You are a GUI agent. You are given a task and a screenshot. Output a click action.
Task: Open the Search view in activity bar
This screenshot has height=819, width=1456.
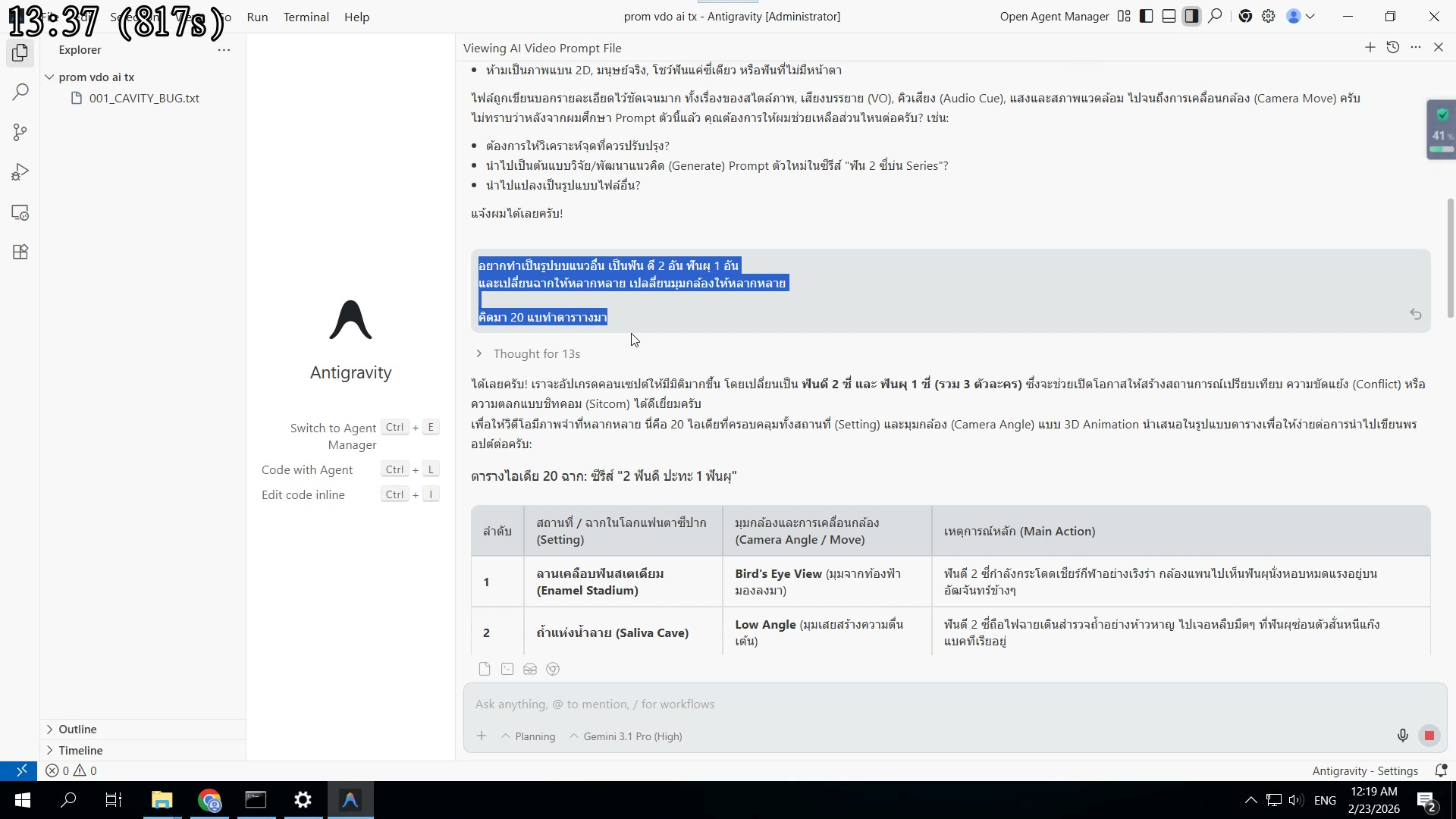click(20, 93)
